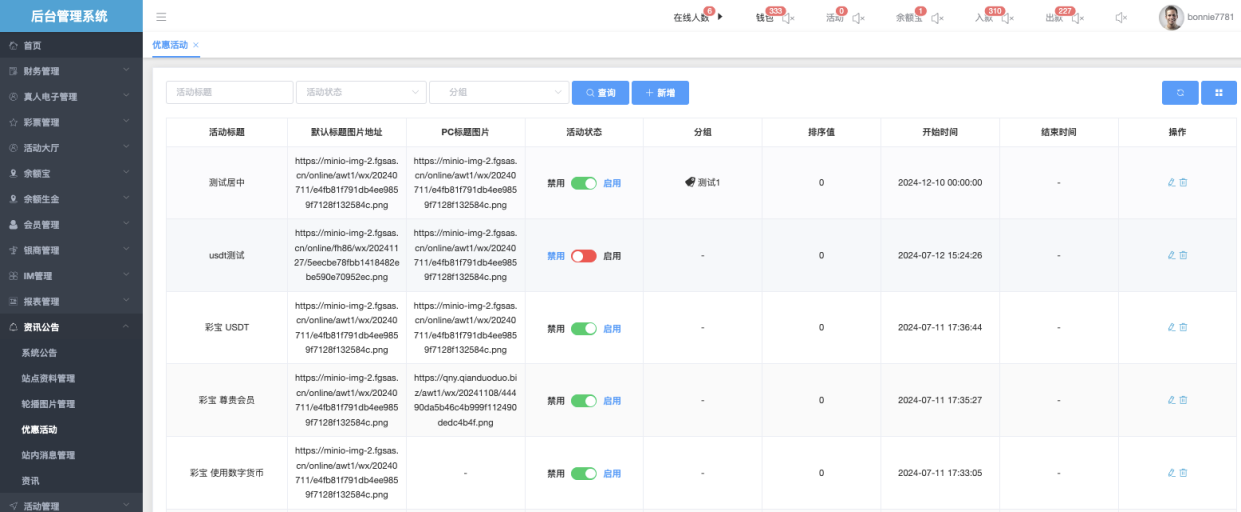Click the 出款 speaker icon
The height and width of the screenshot is (512, 1241).
[x=1077, y=18]
